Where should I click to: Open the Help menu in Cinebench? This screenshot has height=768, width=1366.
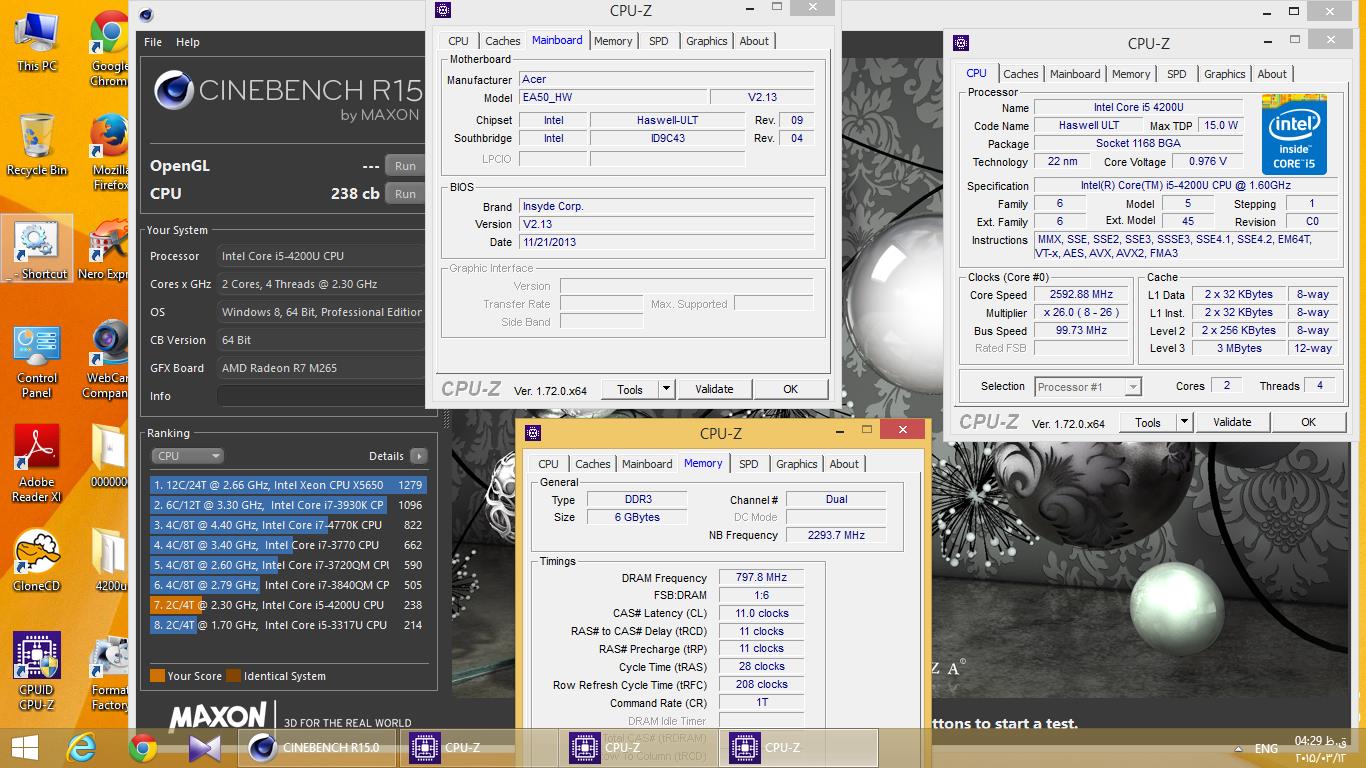click(x=188, y=42)
